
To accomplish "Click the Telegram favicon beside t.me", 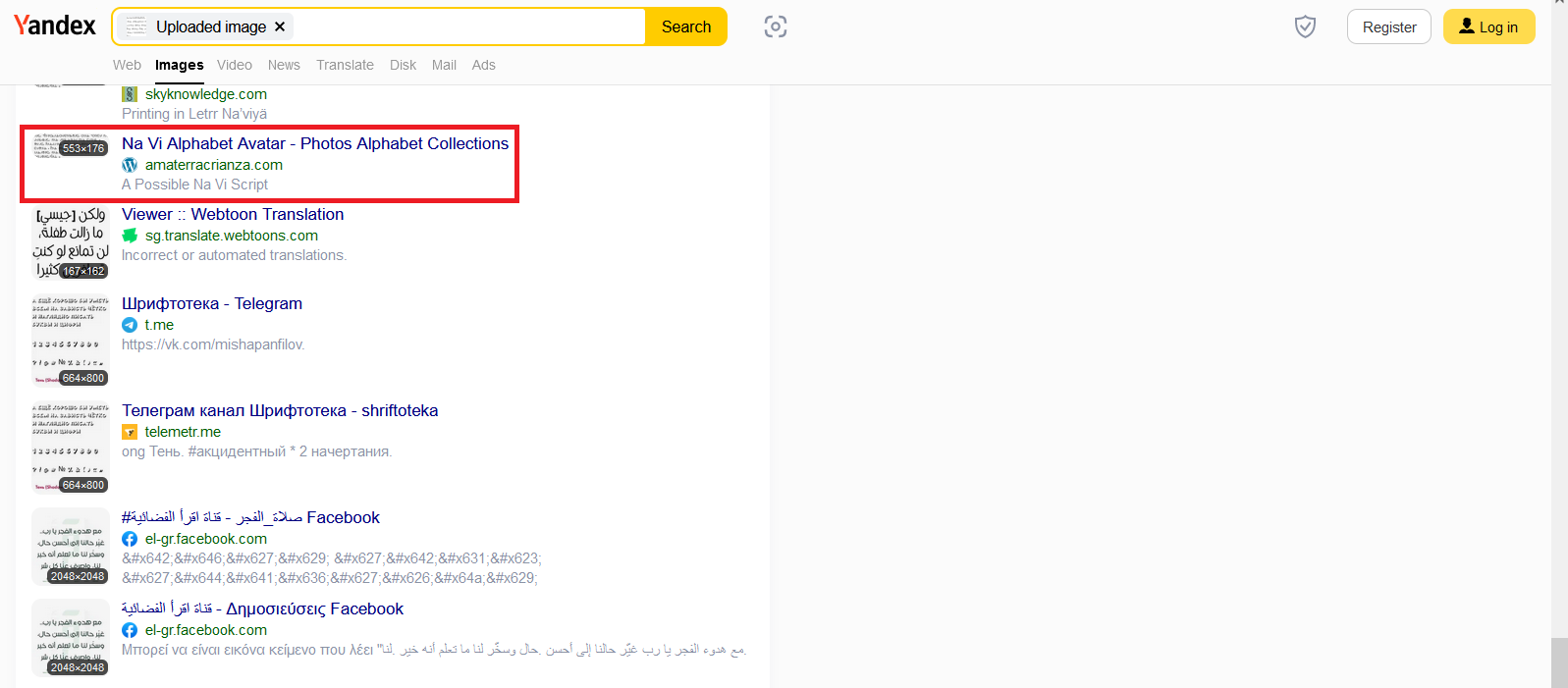I will click(x=130, y=325).
